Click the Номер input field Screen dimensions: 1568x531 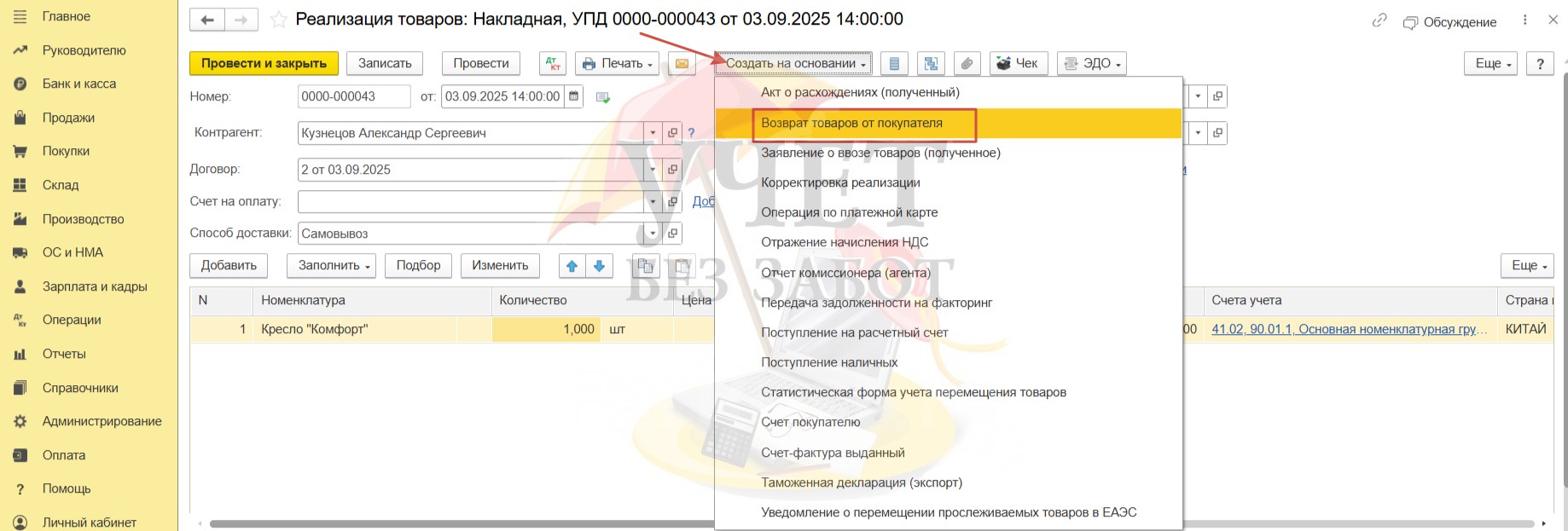[x=354, y=96]
